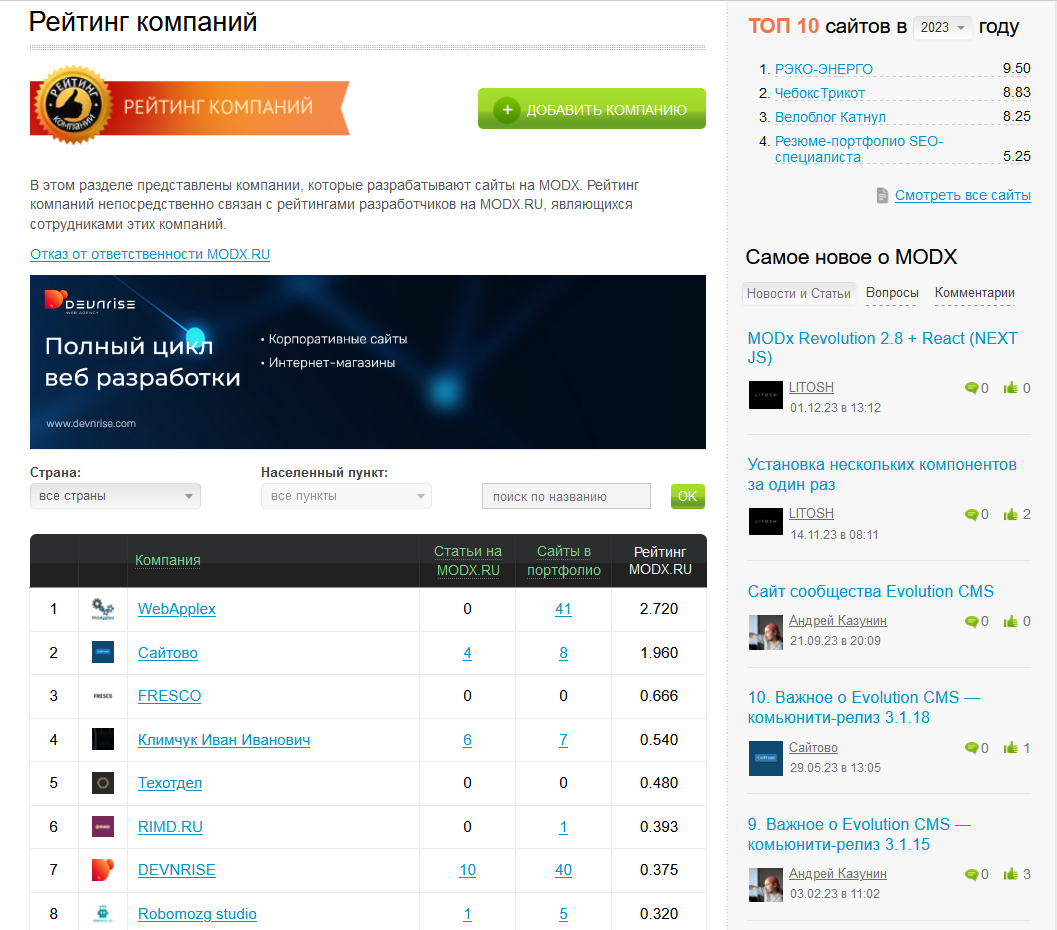Click DEVNRISE articles count 10

467,870
